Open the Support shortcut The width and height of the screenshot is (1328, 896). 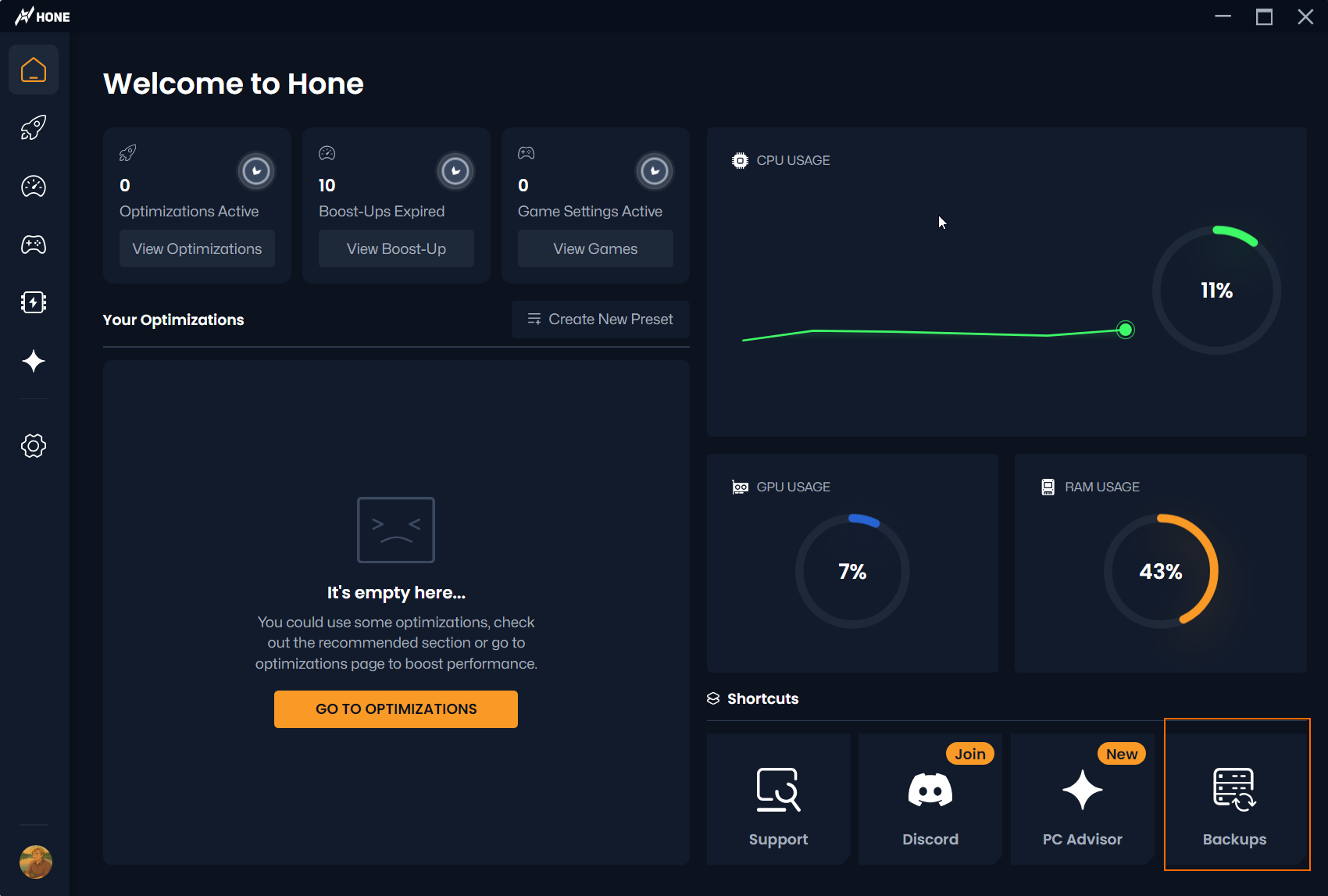778,798
